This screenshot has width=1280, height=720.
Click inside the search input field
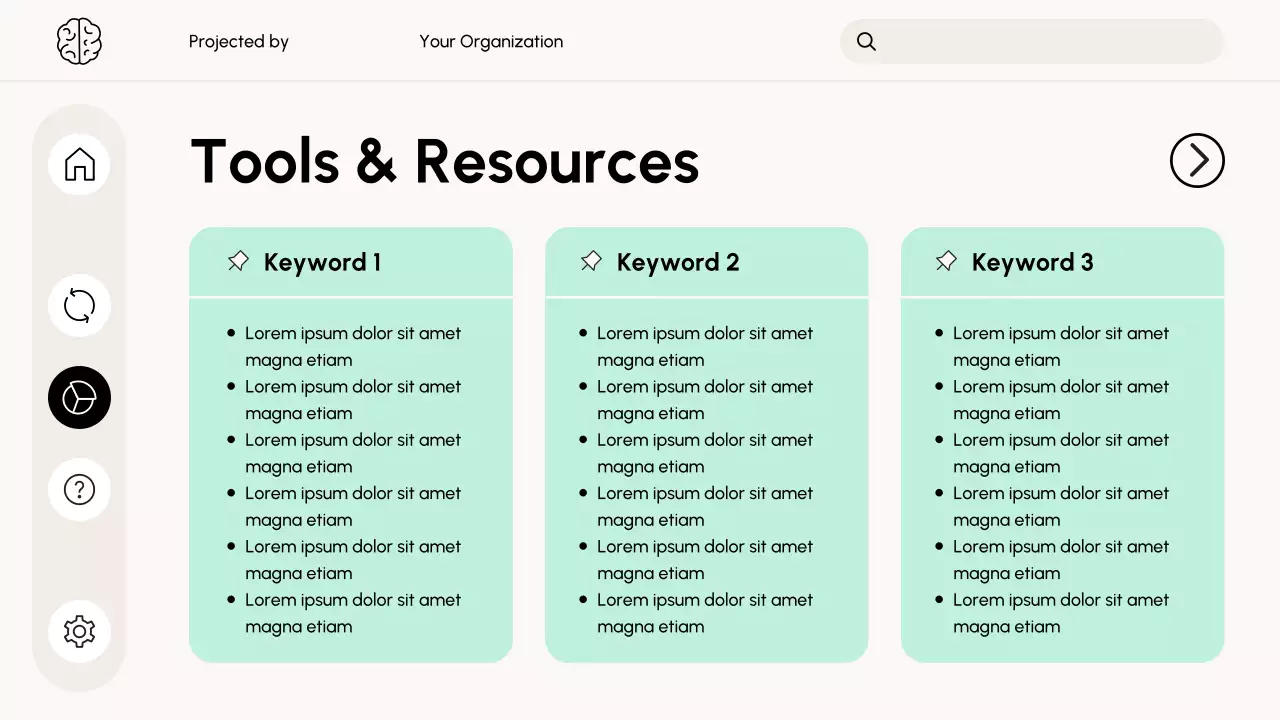point(1050,42)
